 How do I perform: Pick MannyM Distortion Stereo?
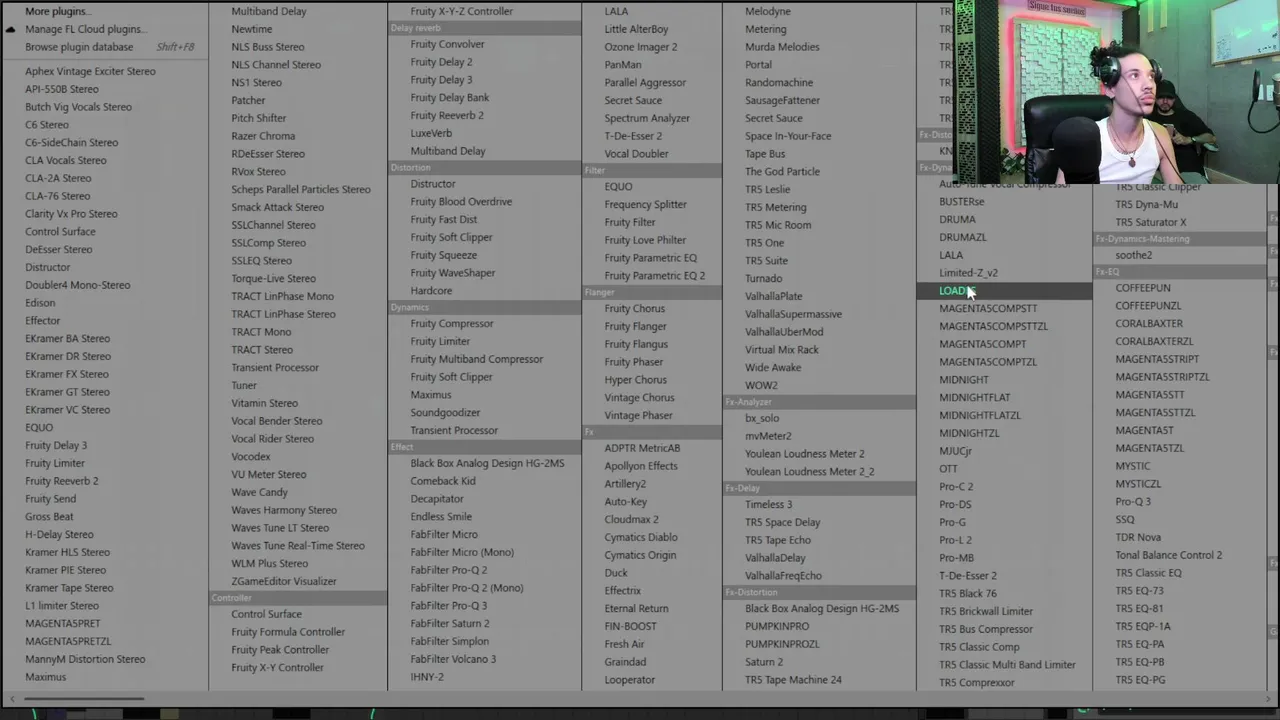click(x=85, y=659)
